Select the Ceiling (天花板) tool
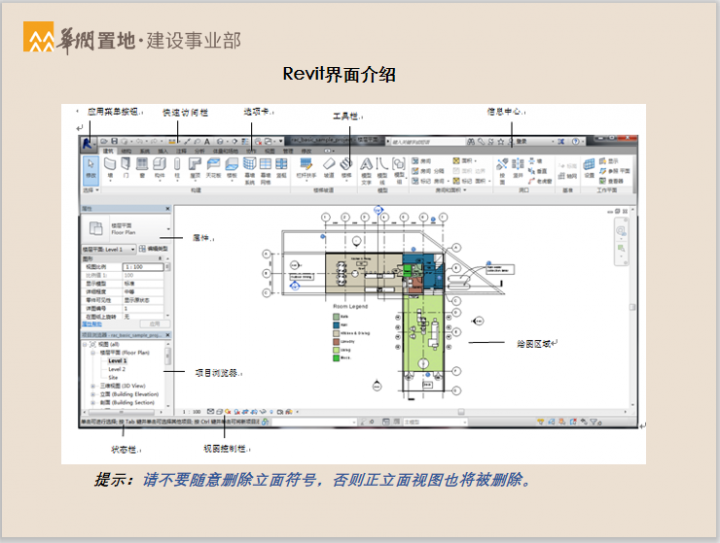The height and width of the screenshot is (543, 720). tap(214, 167)
